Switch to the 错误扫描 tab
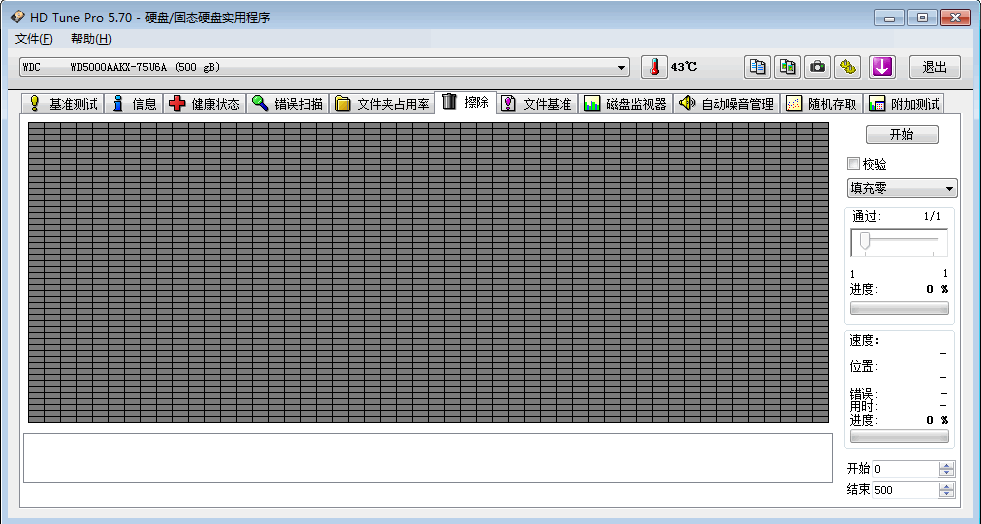The width and height of the screenshot is (981, 524). click(287, 104)
